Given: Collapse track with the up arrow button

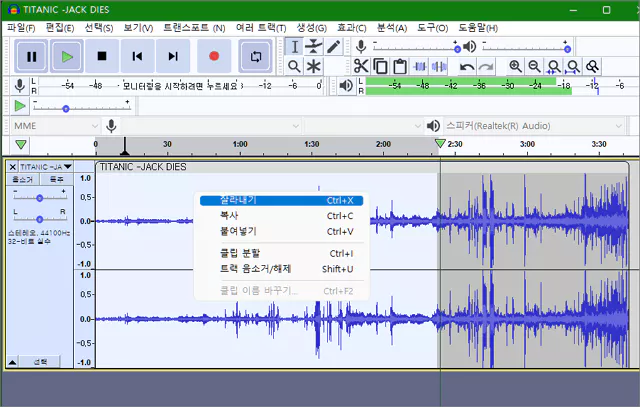Looking at the screenshot, I should [x=13, y=362].
